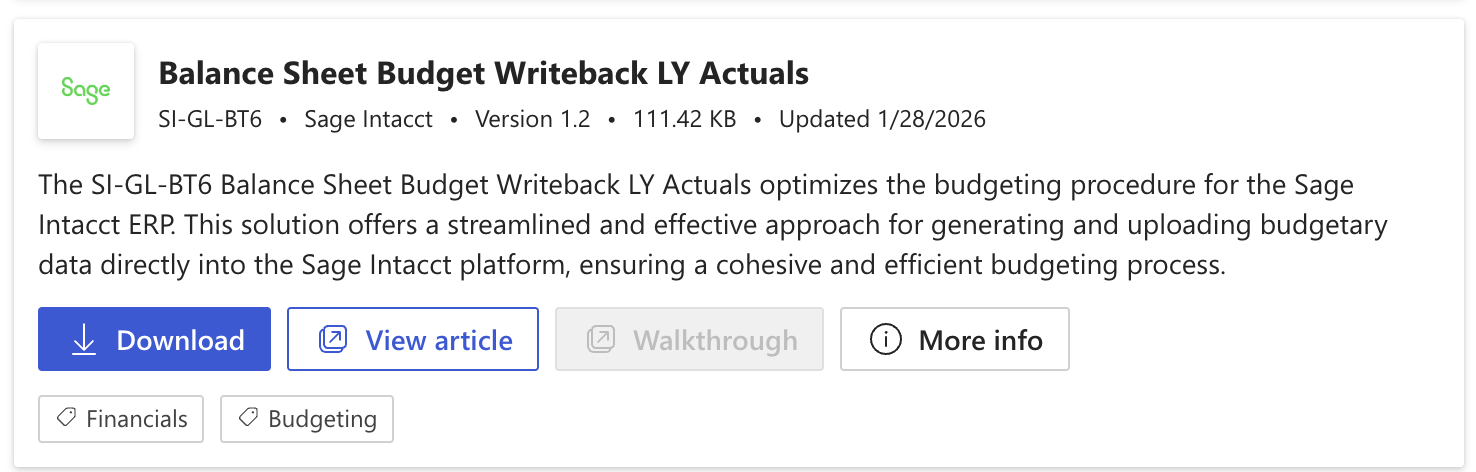Click the 111.42 KB file size

tap(684, 120)
